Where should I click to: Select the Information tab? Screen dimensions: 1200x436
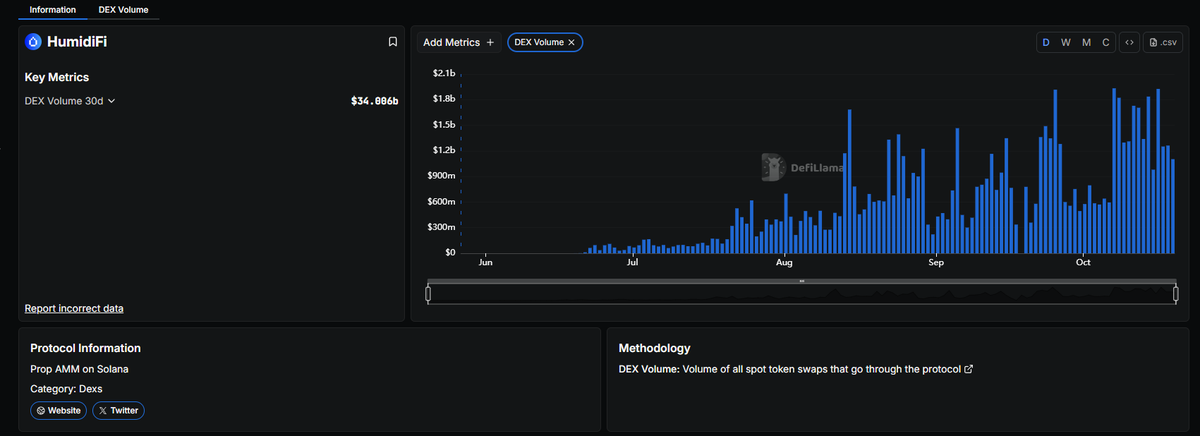click(x=52, y=9)
